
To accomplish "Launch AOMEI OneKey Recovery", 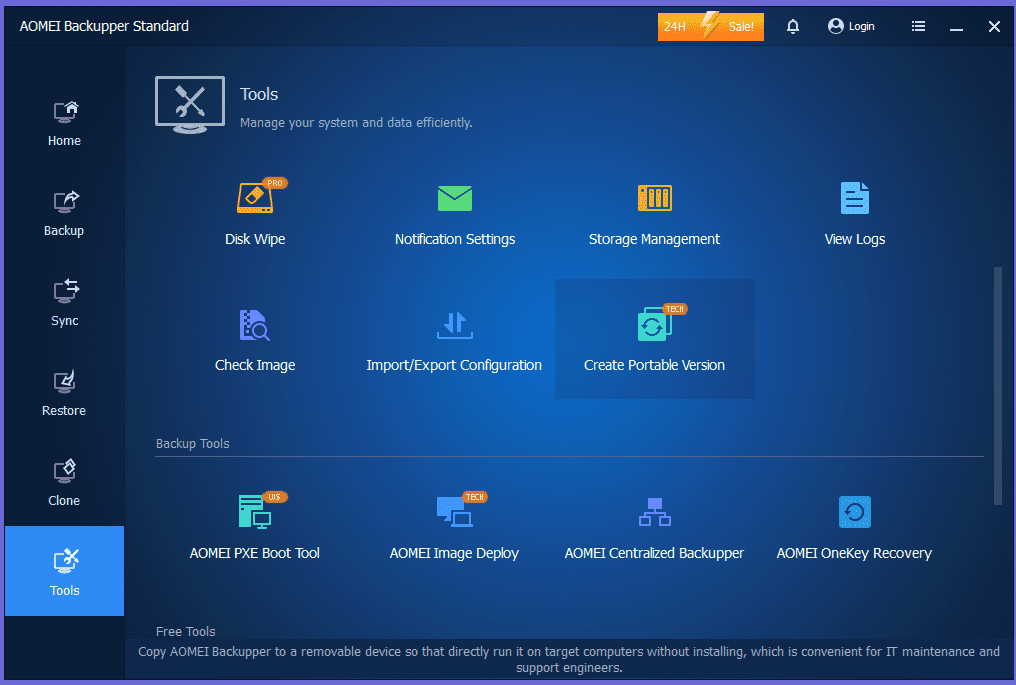I will click(x=854, y=526).
